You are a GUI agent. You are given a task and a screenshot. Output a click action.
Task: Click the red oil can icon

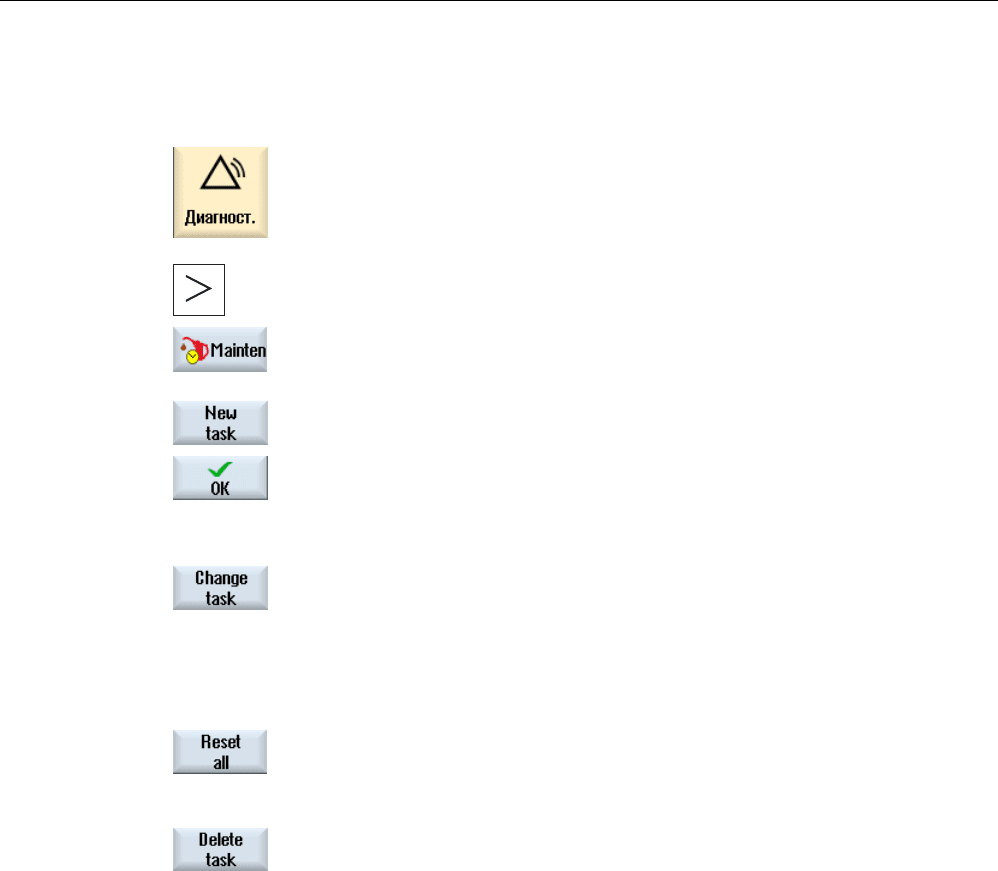pyautogui.click(x=196, y=348)
